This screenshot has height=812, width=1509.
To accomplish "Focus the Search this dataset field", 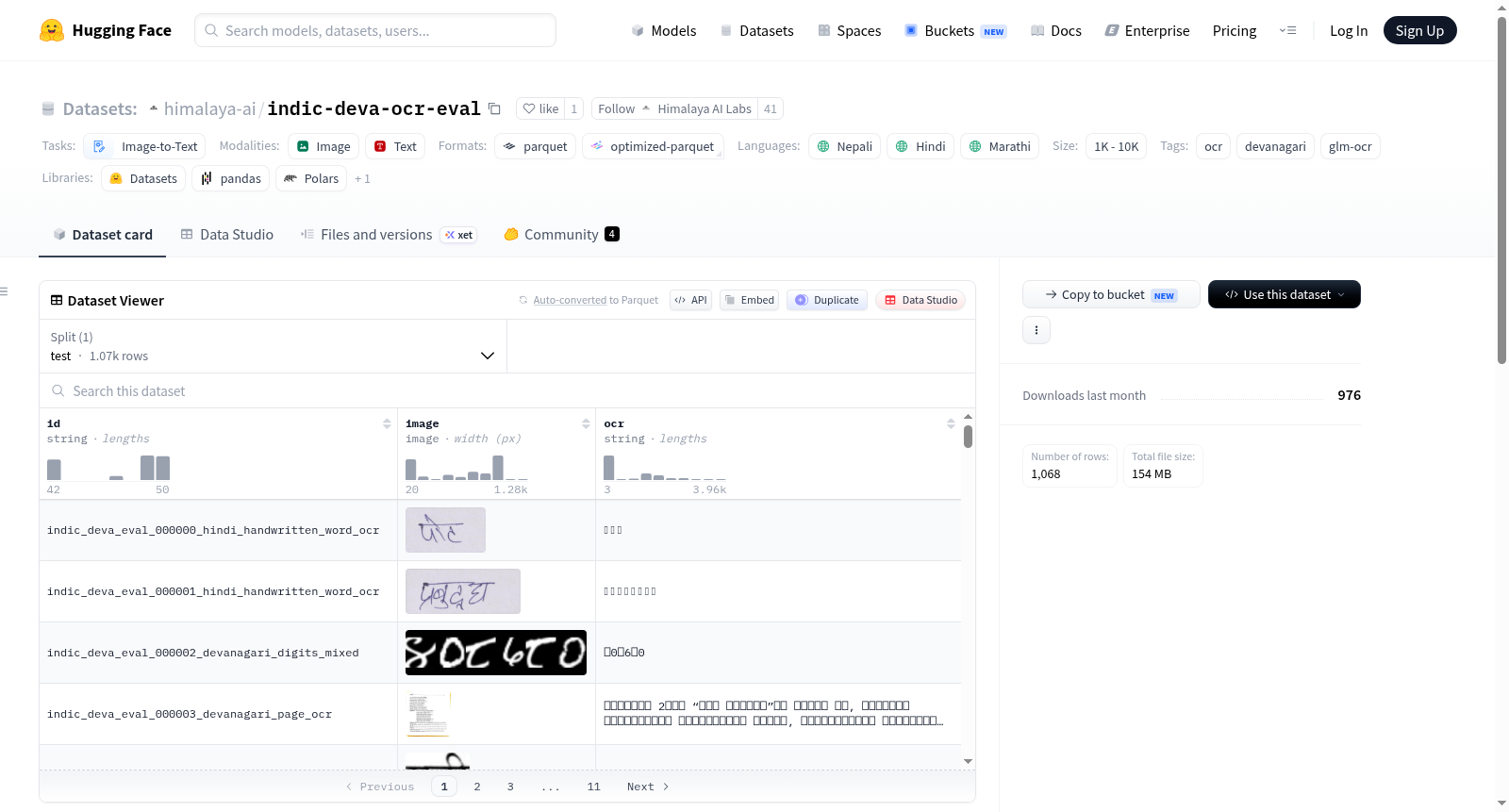I will (507, 390).
